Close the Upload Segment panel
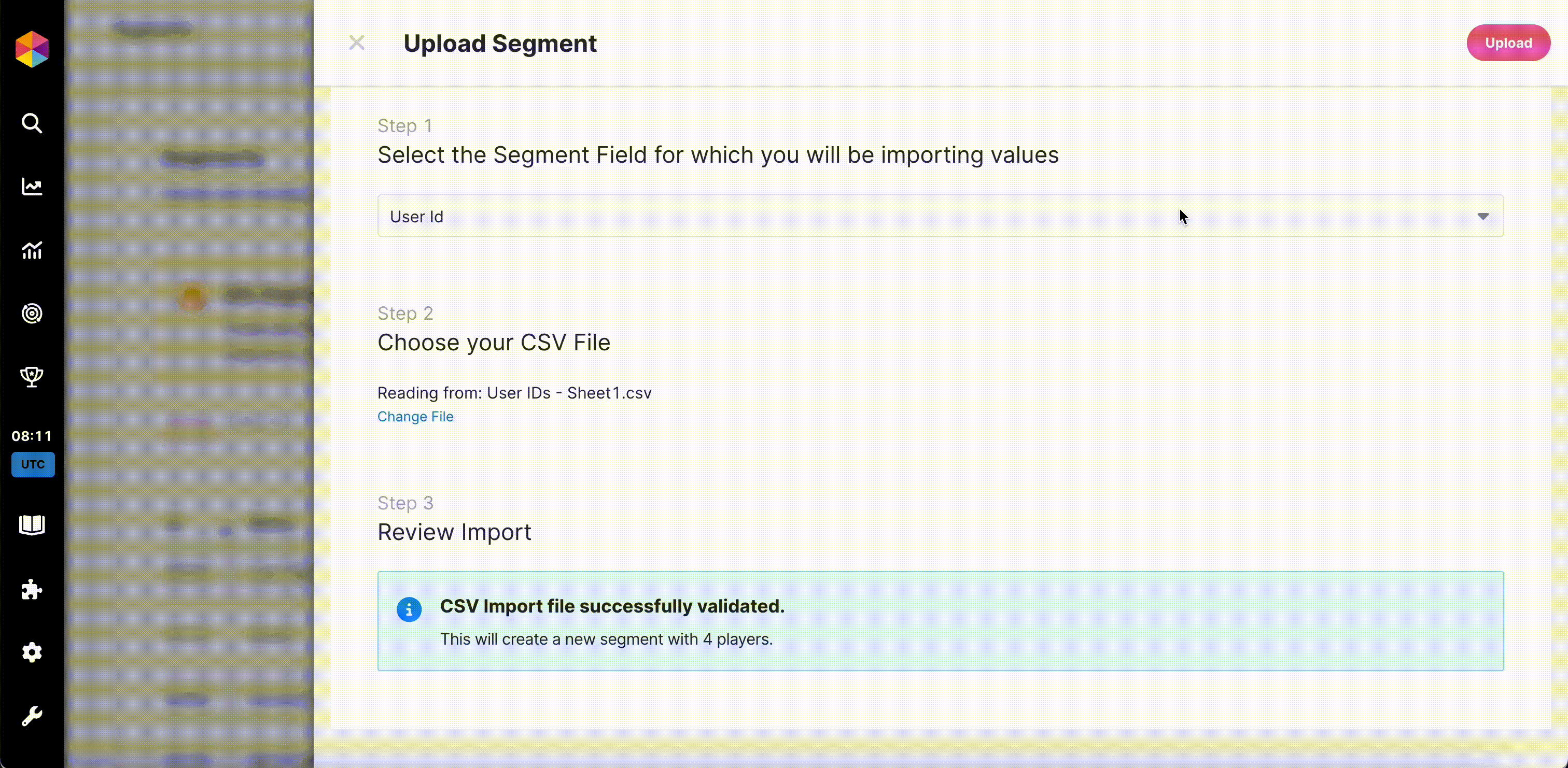1568x768 pixels. coord(357,42)
